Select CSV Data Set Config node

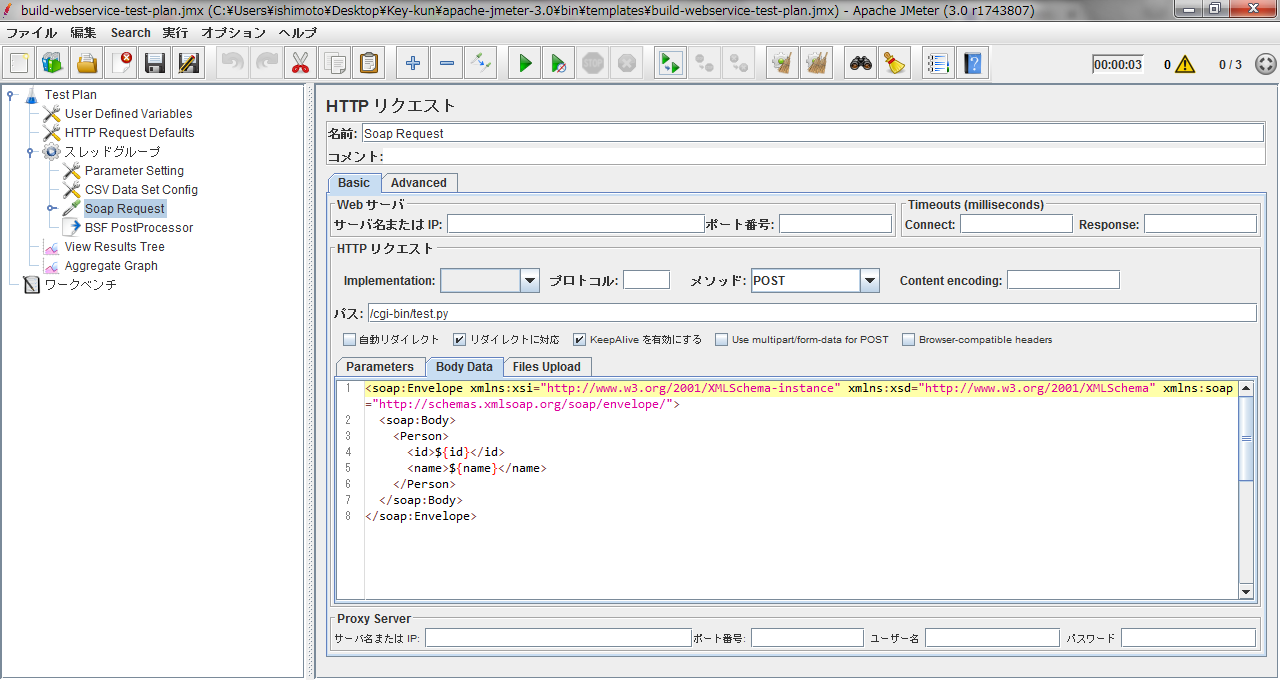pos(141,190)
